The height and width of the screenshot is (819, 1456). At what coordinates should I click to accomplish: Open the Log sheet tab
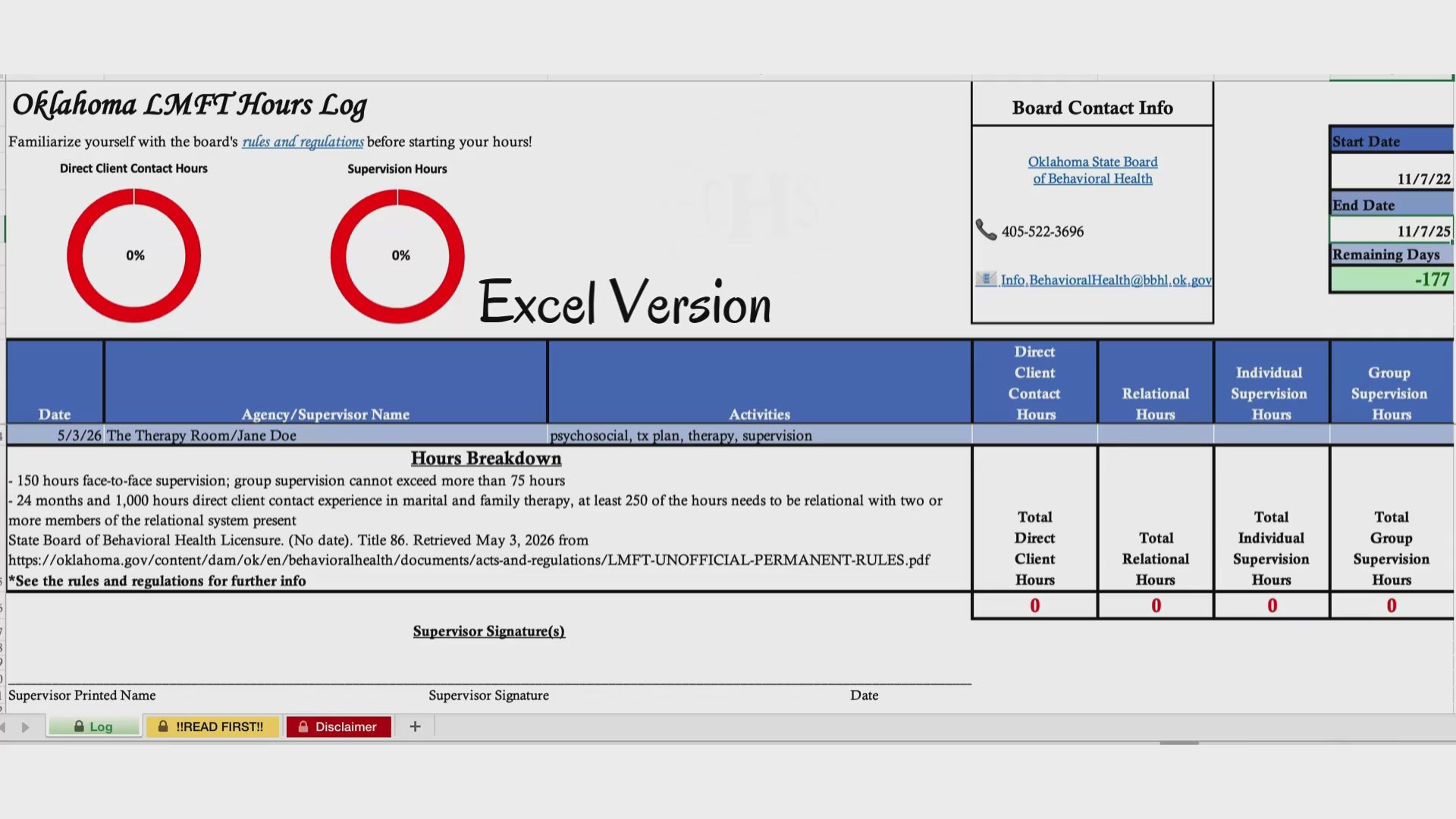tap(94, 726)
